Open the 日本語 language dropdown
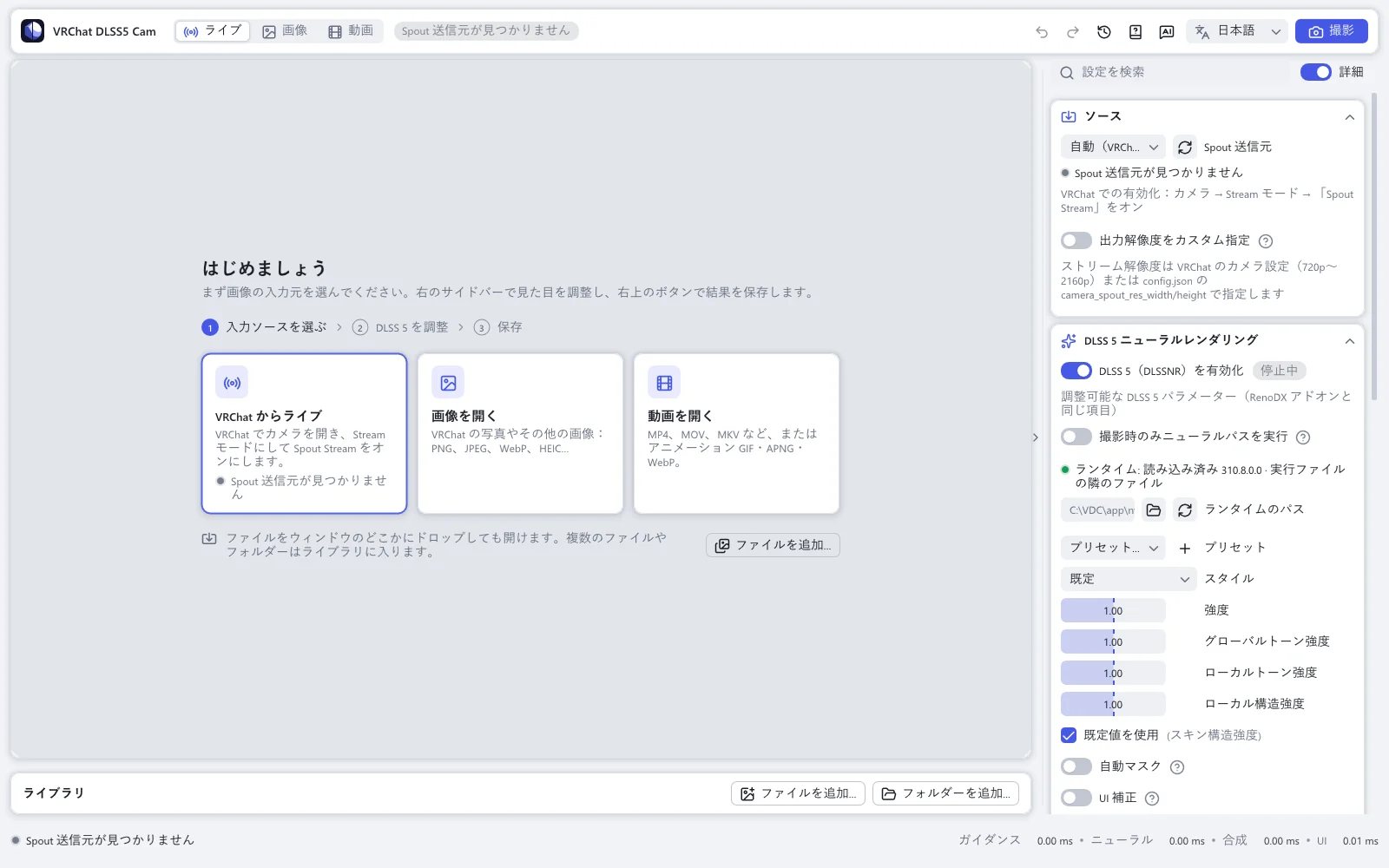This screenshot has width=1389, height=868. click(1237, 31)
